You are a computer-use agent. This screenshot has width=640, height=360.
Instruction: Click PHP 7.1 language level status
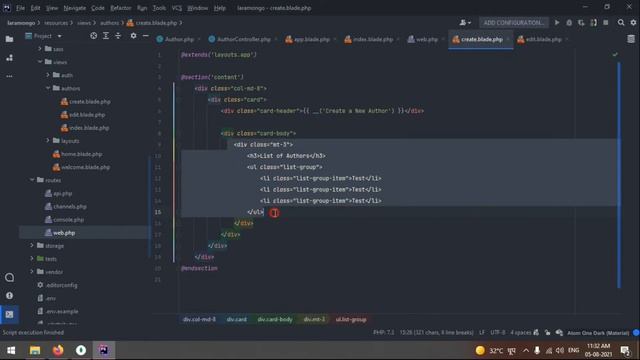[384, 333]
